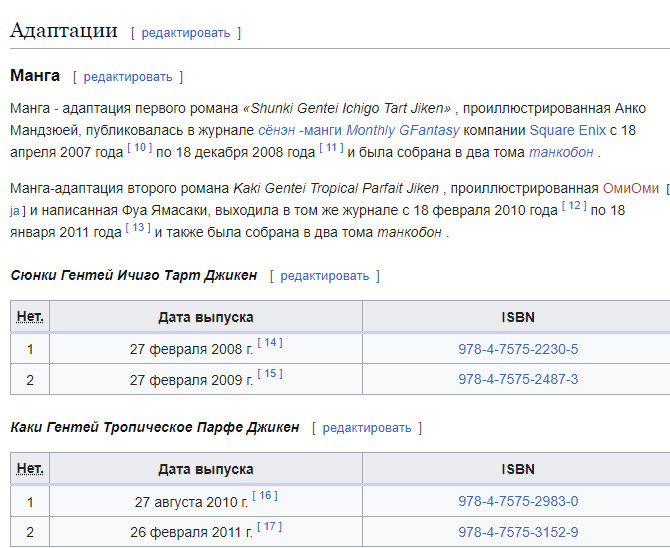The image size is (670, 548).
Task: Open the red ОмиОми illustrator link
Action: (630, 188)
